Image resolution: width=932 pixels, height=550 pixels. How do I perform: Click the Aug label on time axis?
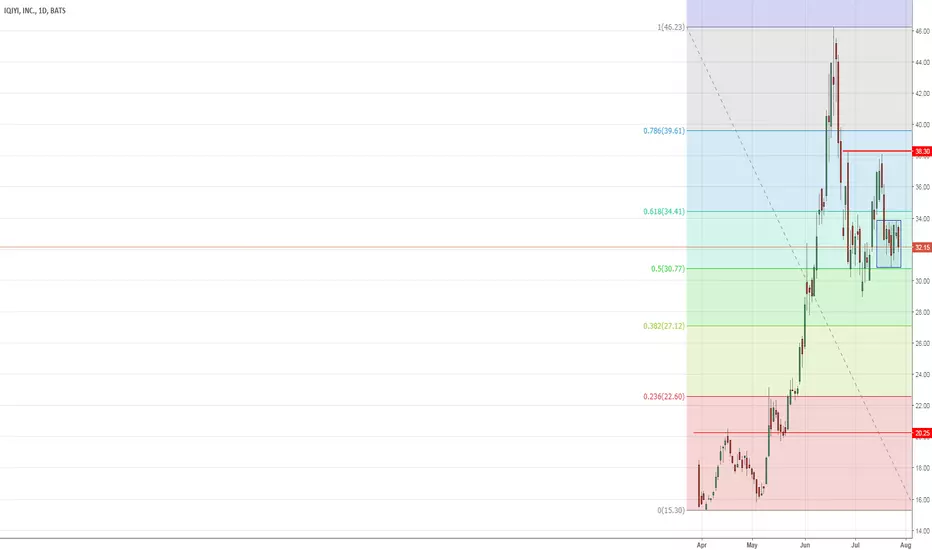pyautogui.click(x=905, y=545)
